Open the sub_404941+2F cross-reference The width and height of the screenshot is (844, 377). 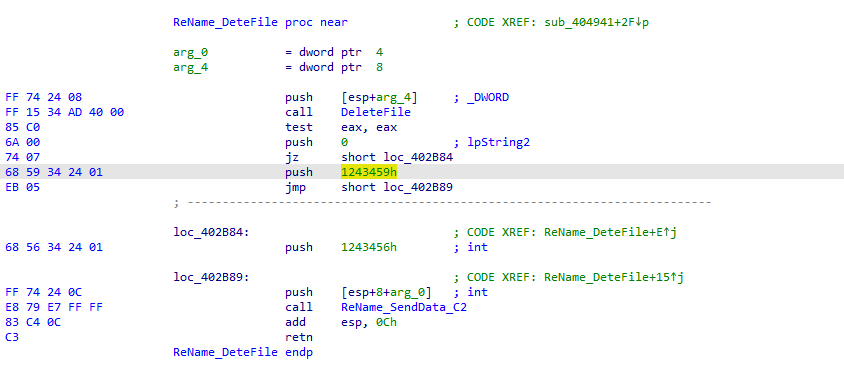(x=596, y=23)
